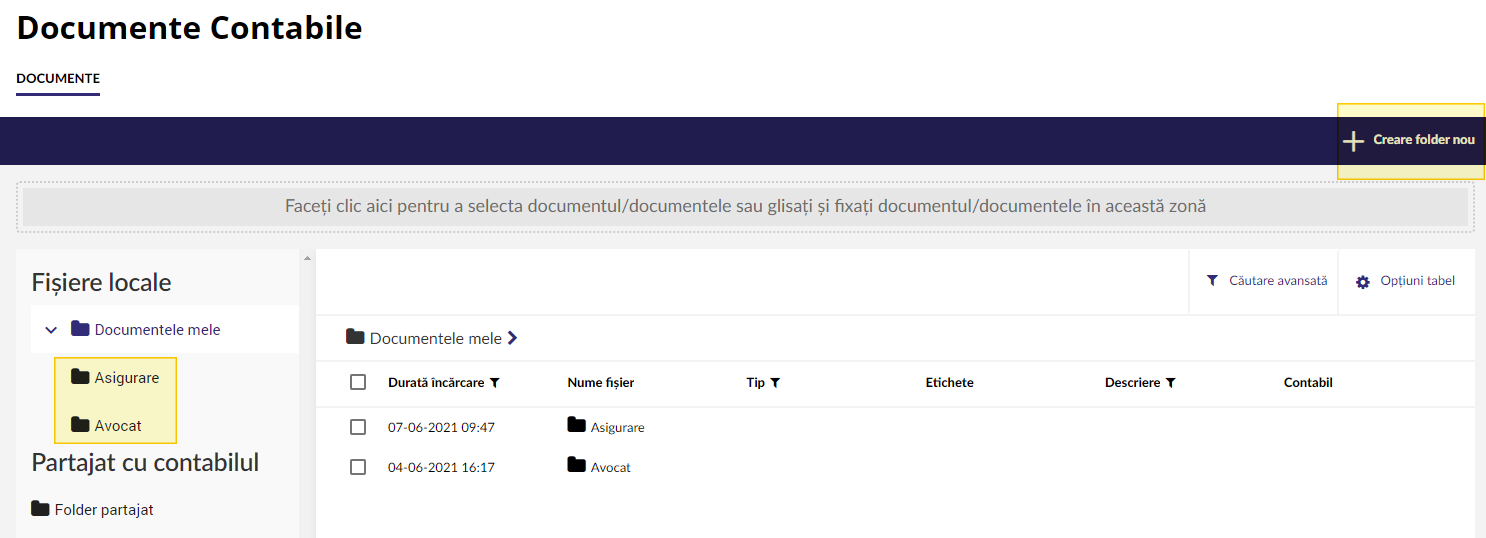Click the Tip column filter icon
This screenshot has width=1486, height=538.
point(775,383)
